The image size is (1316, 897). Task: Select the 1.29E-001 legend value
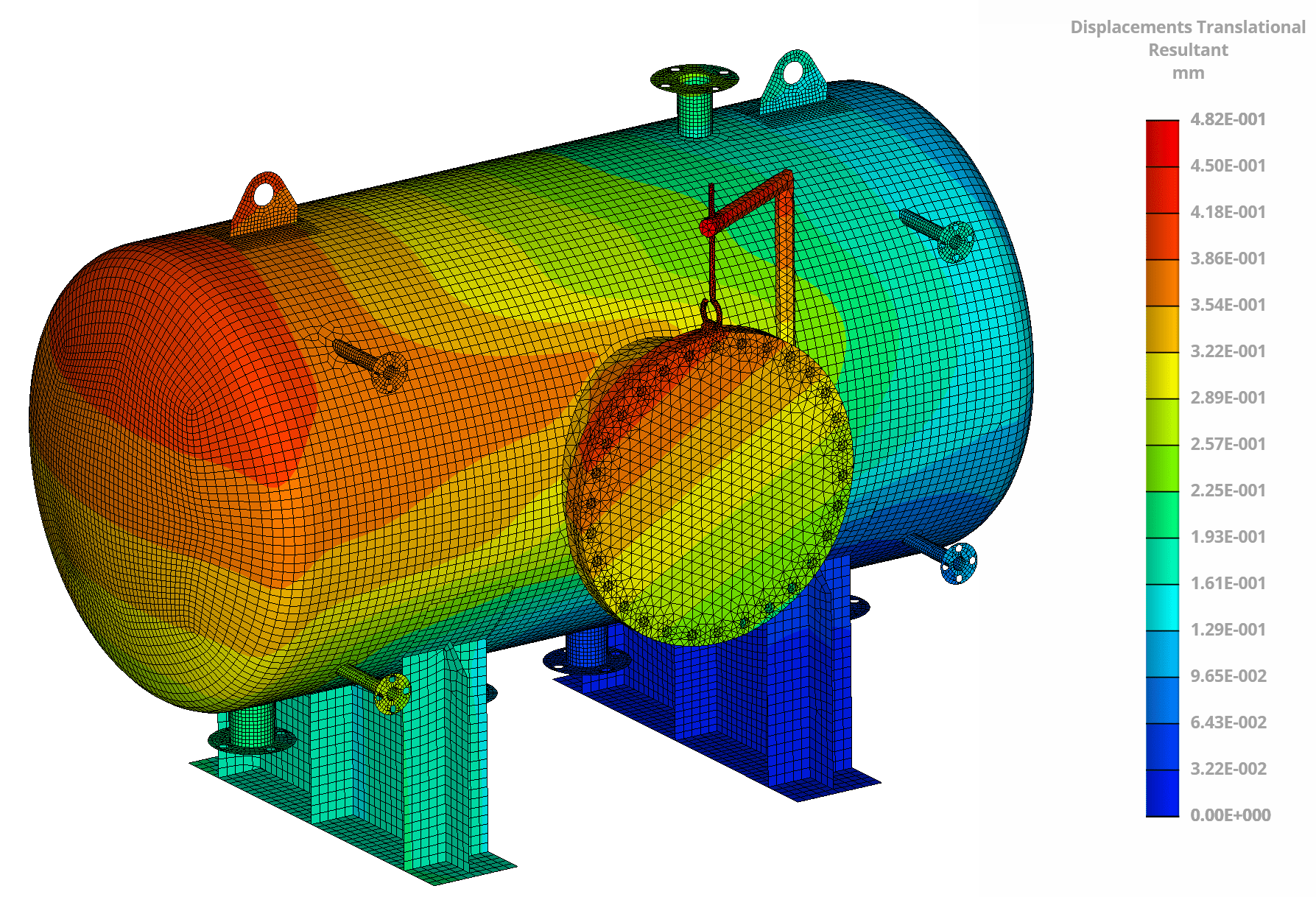(1228, 630)
